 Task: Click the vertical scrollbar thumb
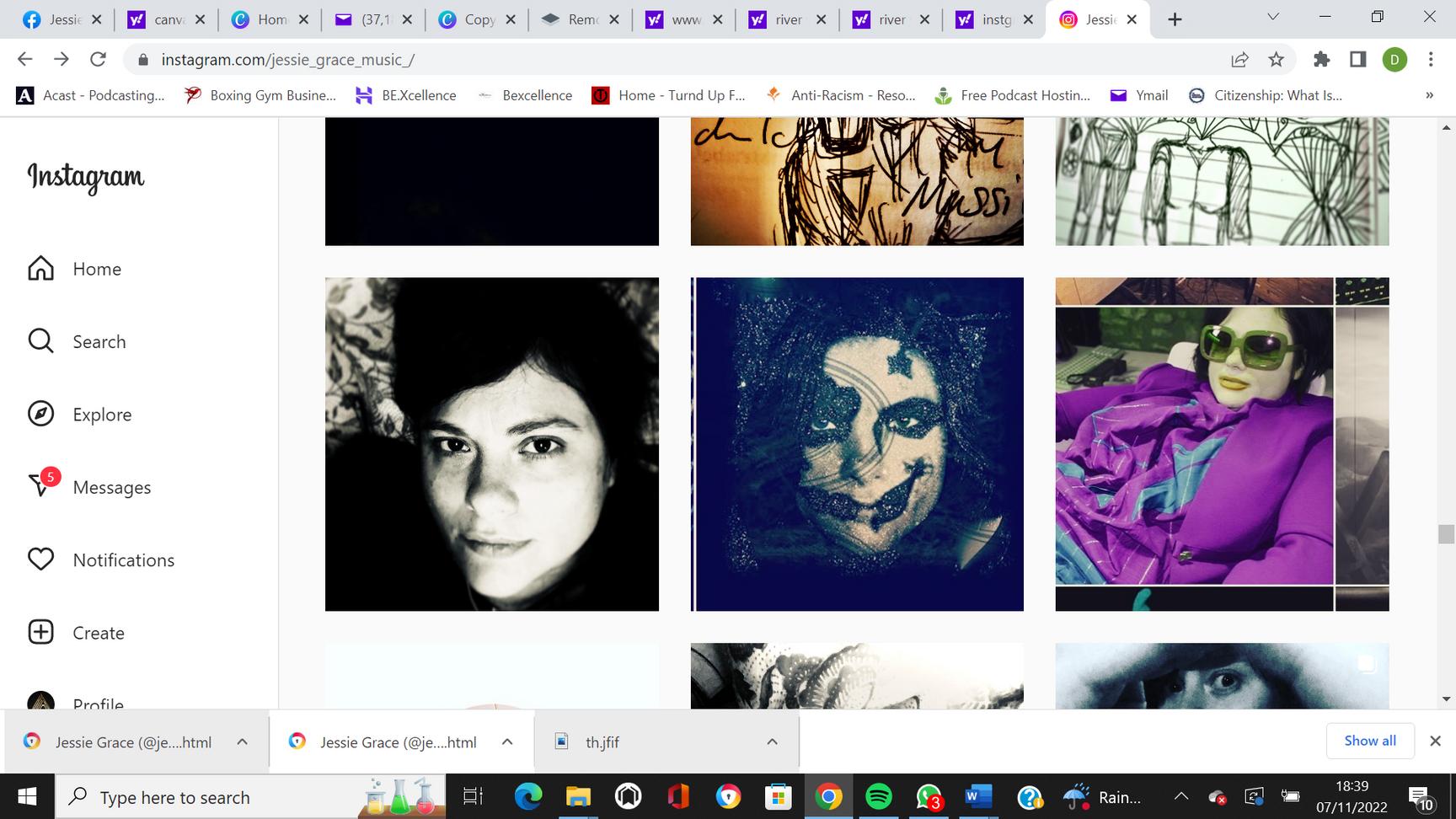(x=1446, y=534)
